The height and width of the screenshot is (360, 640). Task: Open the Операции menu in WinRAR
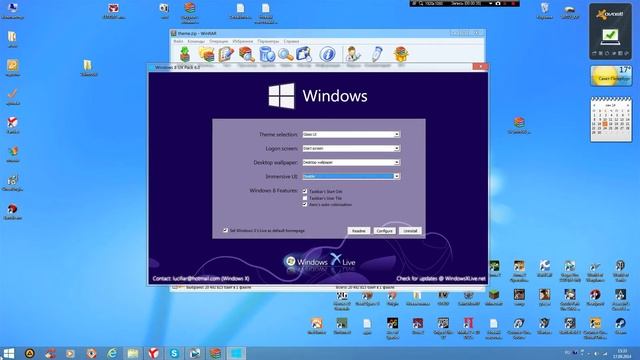(x=219, y=41)
